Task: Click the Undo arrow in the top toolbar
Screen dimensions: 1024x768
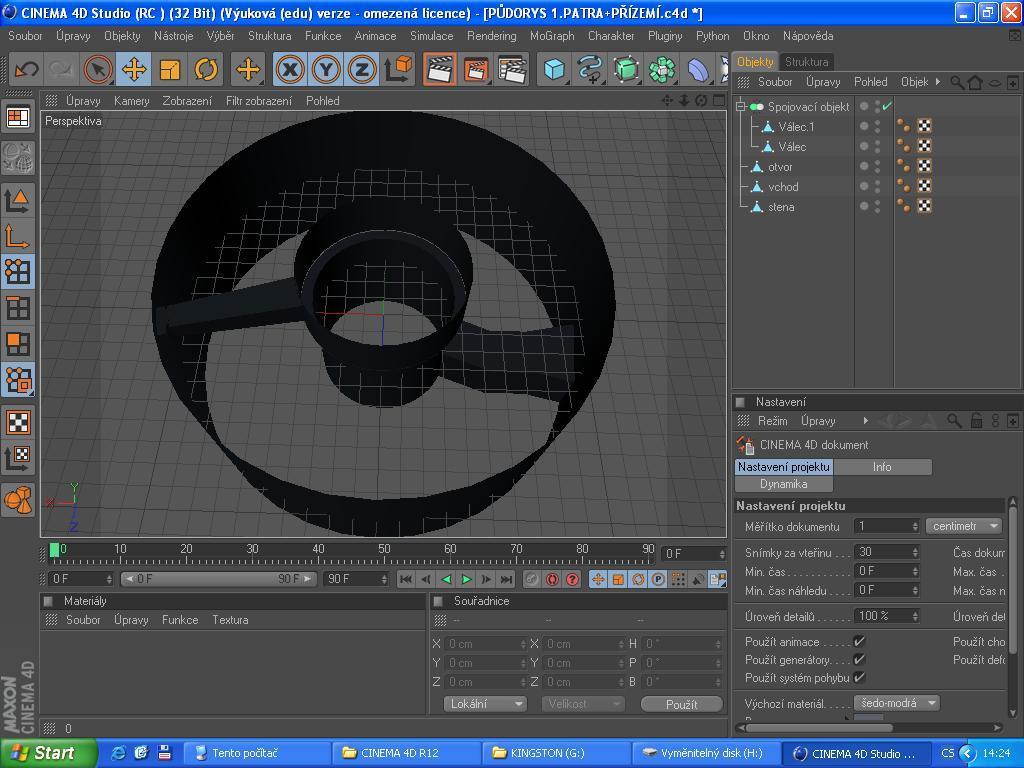Action: [x=27, y=69]
